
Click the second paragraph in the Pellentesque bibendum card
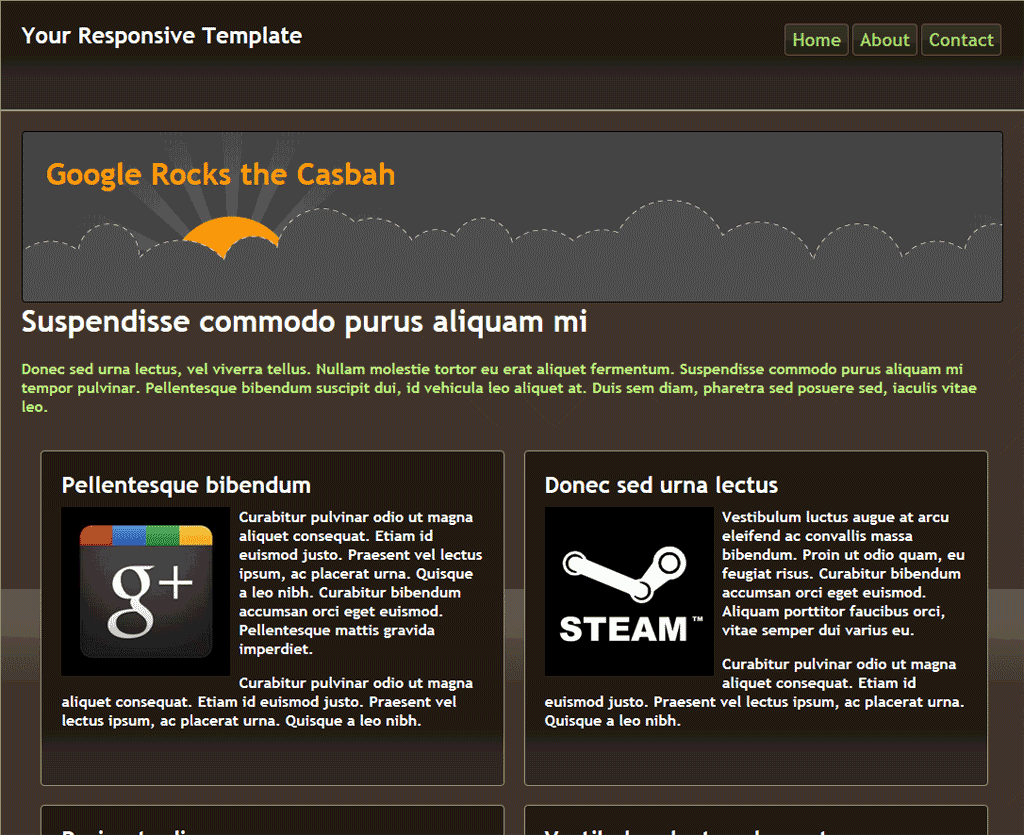click(268, 702)
